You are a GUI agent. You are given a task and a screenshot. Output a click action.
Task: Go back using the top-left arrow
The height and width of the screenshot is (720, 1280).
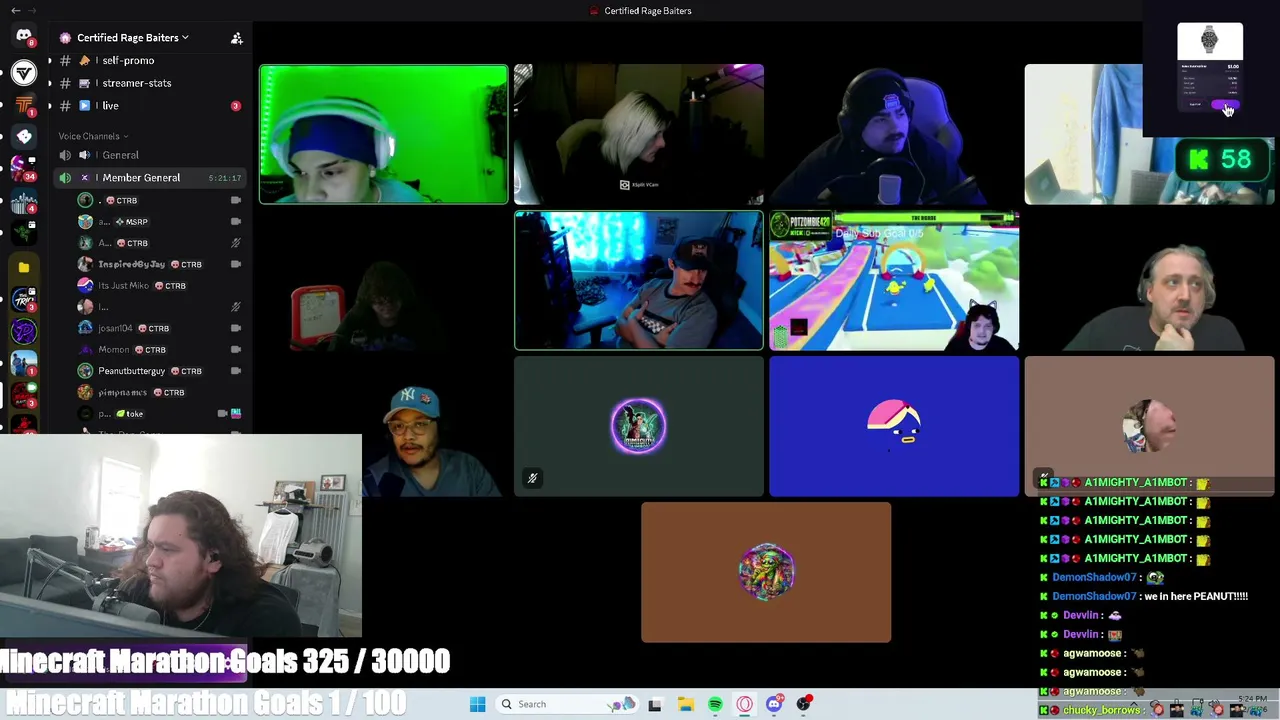(15, 10)
